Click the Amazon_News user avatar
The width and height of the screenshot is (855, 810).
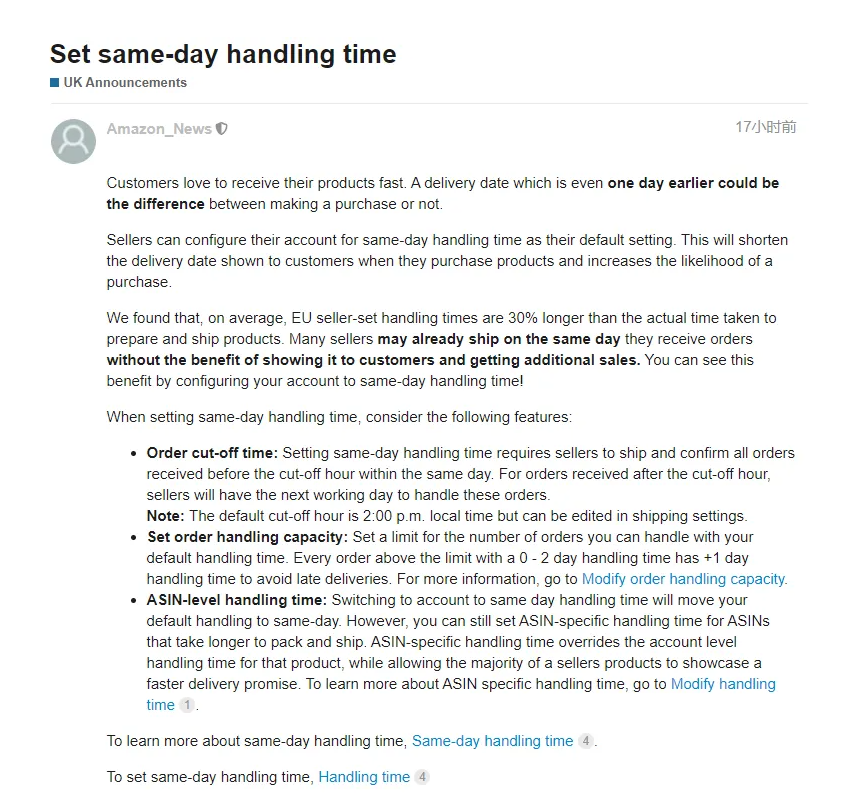73,141
